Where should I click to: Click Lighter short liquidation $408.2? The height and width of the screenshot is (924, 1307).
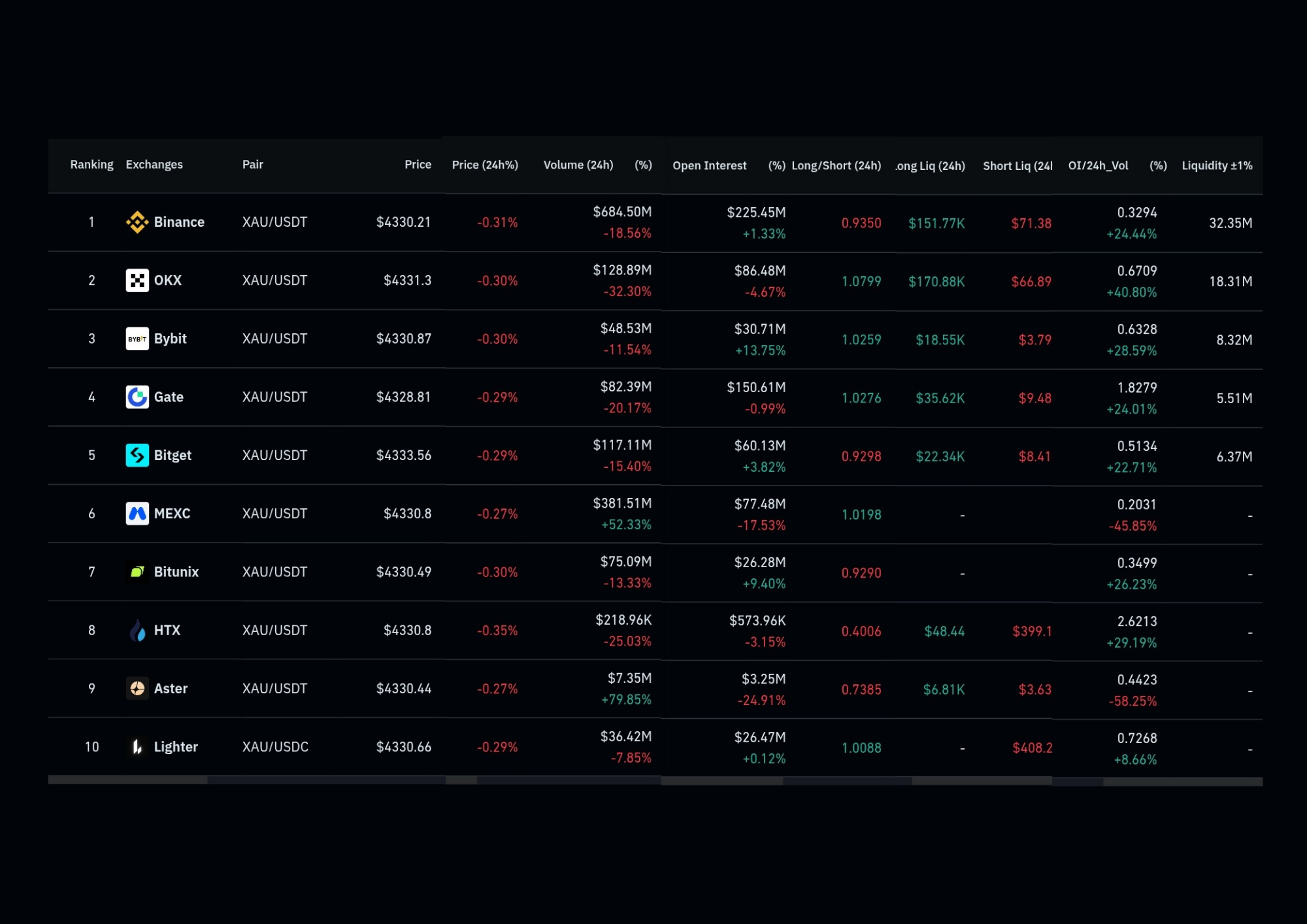(x=1033, y=748)
